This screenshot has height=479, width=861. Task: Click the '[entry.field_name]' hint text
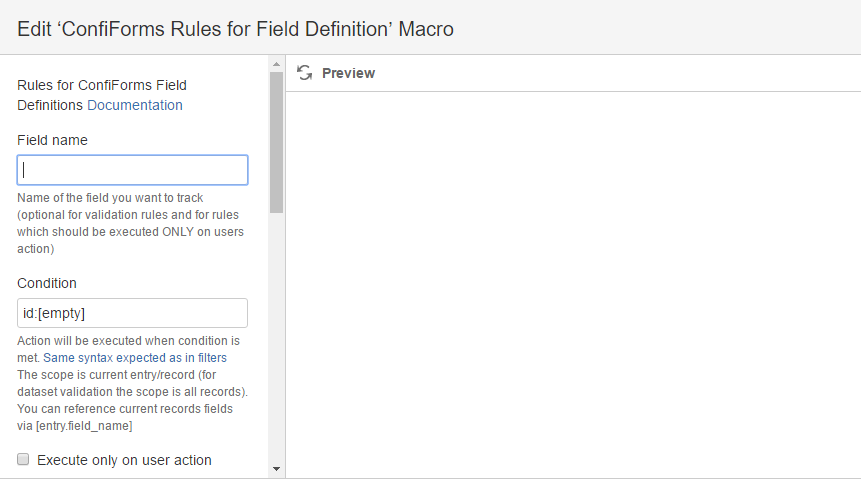tap(84, 426)
